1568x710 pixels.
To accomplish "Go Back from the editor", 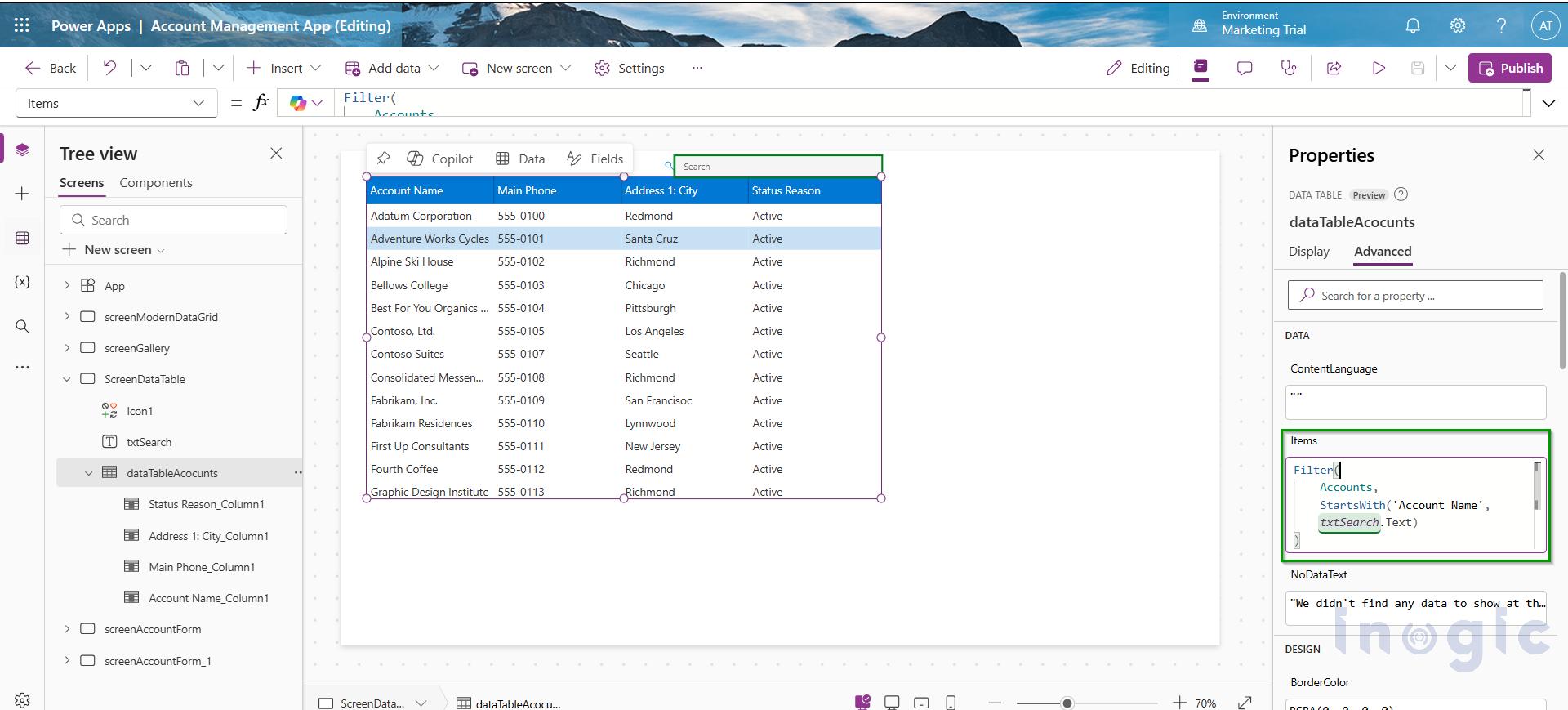I will [x=51, y=68].
